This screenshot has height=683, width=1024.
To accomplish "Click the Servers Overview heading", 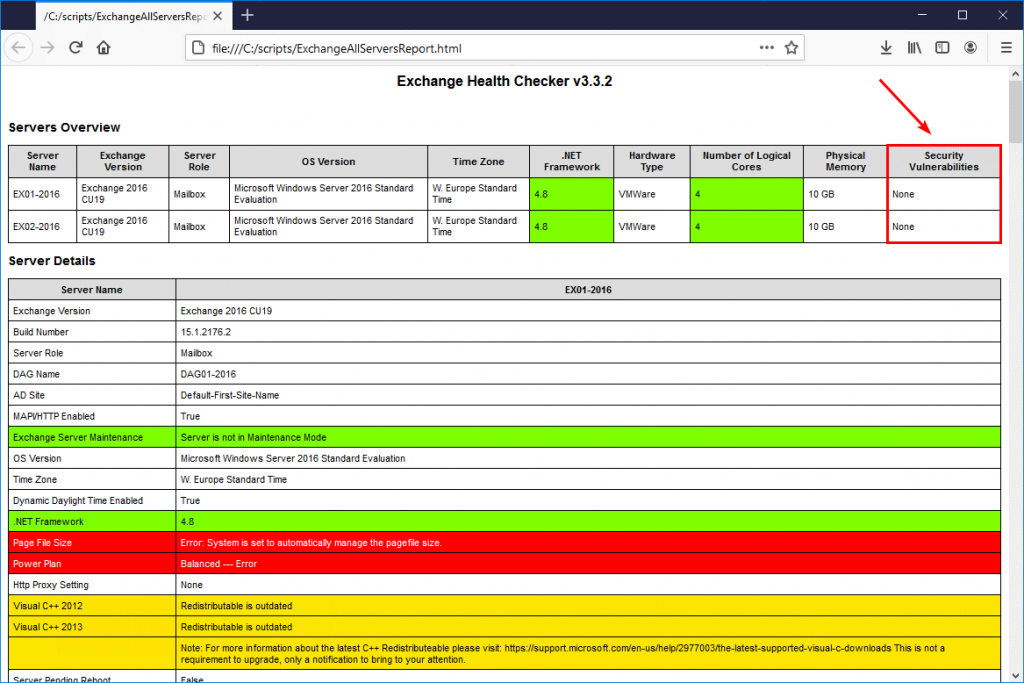I will pos(64,127).
